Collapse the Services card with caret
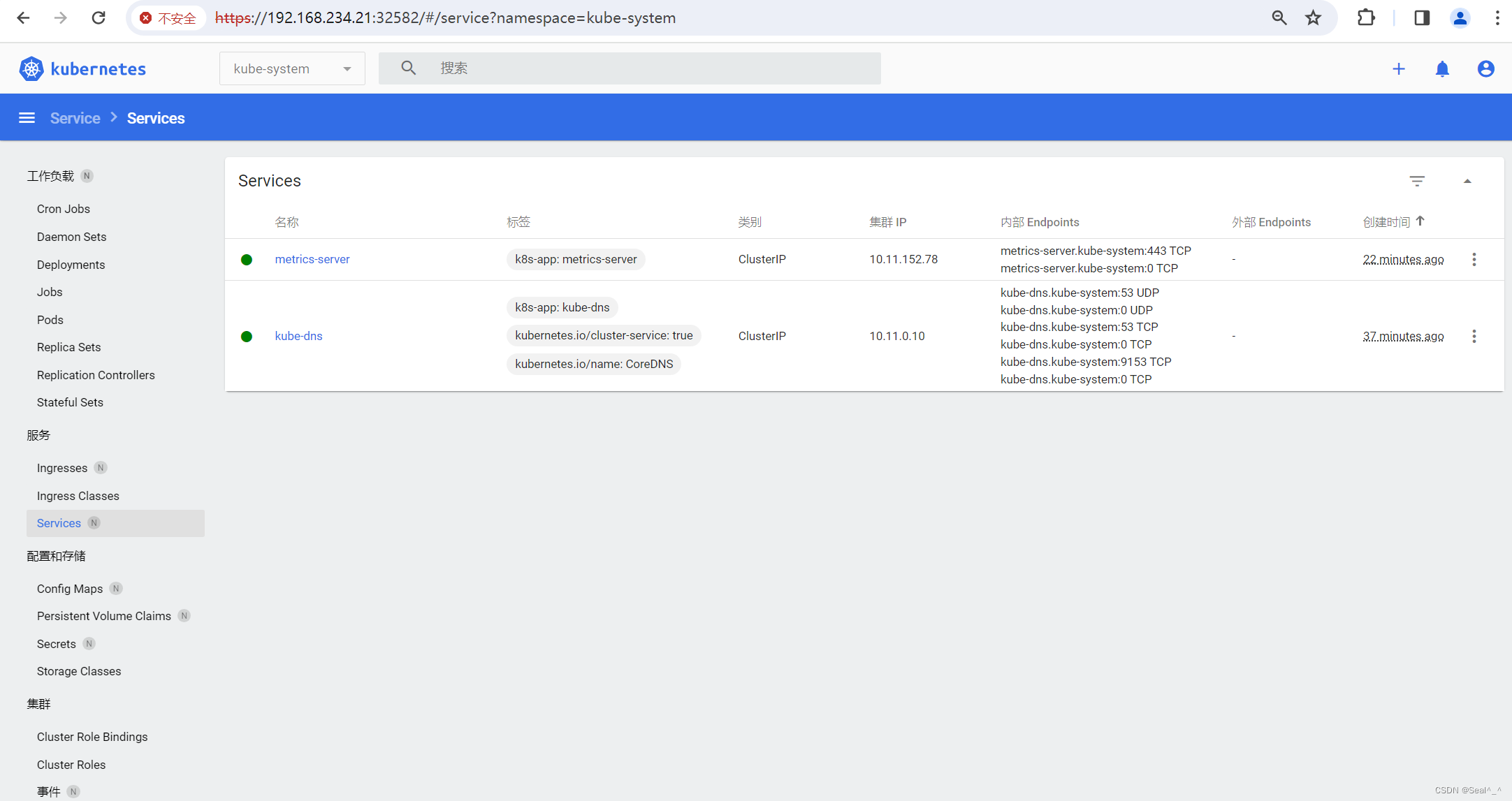1512x801 pixels. click(1467, 181)
